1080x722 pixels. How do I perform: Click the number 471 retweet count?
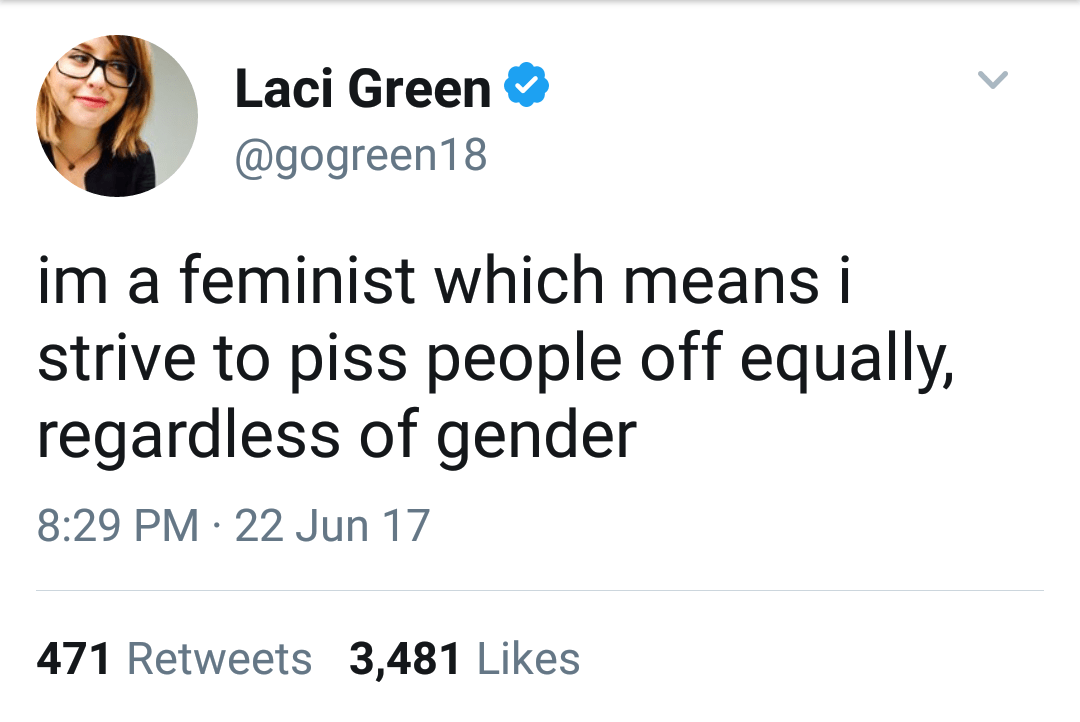coord(74,659)
